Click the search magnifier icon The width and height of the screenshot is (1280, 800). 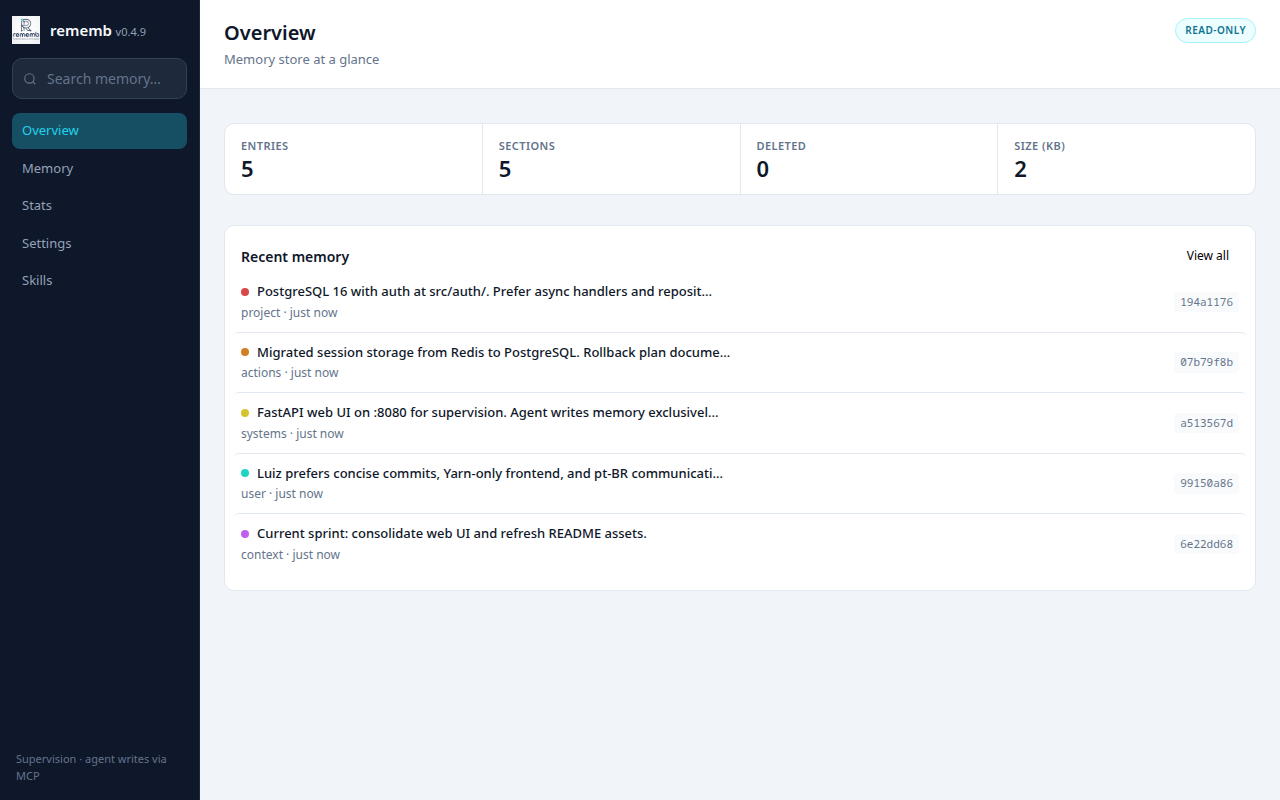tap(30, 79)
